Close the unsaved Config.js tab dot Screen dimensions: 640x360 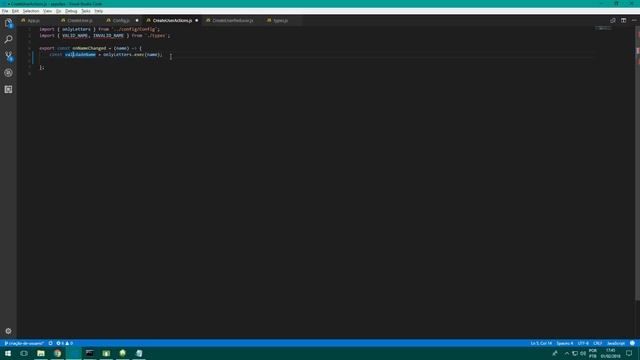tap(137, 20)
